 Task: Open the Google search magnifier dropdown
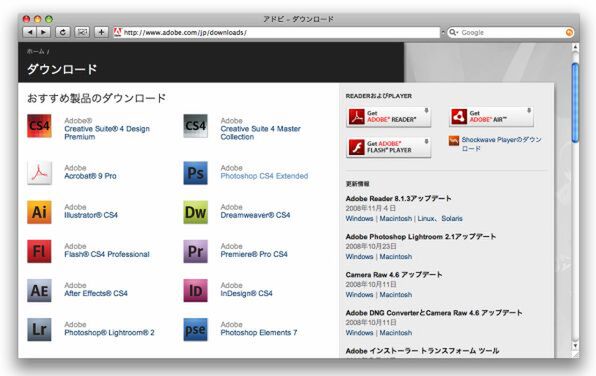point(453,32)
